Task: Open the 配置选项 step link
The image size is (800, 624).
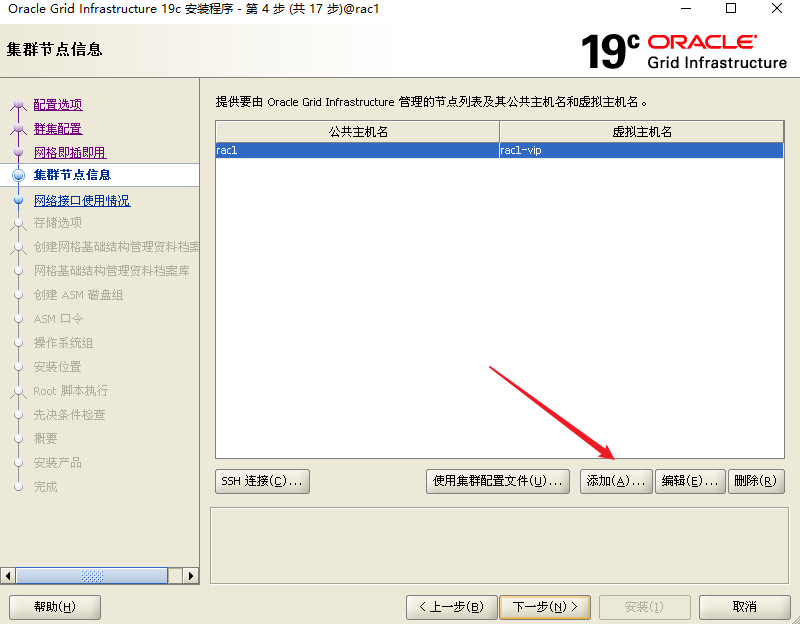Action: [58, 105]
